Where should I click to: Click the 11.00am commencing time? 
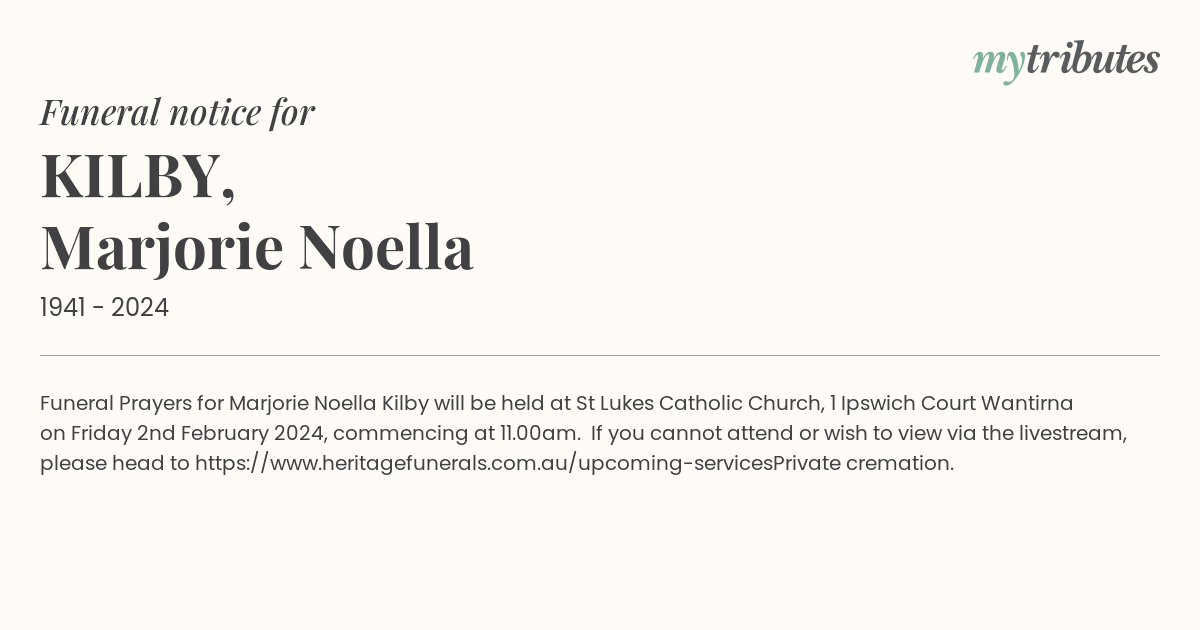[x=539, y=434]
